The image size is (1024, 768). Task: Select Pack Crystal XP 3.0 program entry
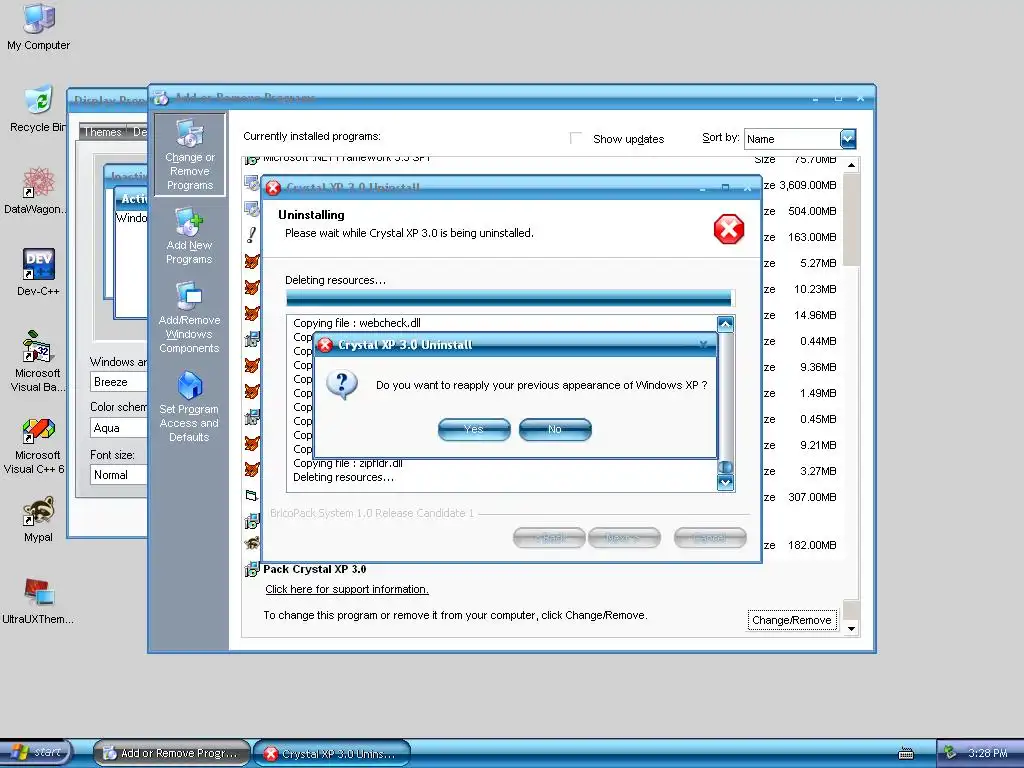(314, 569)
